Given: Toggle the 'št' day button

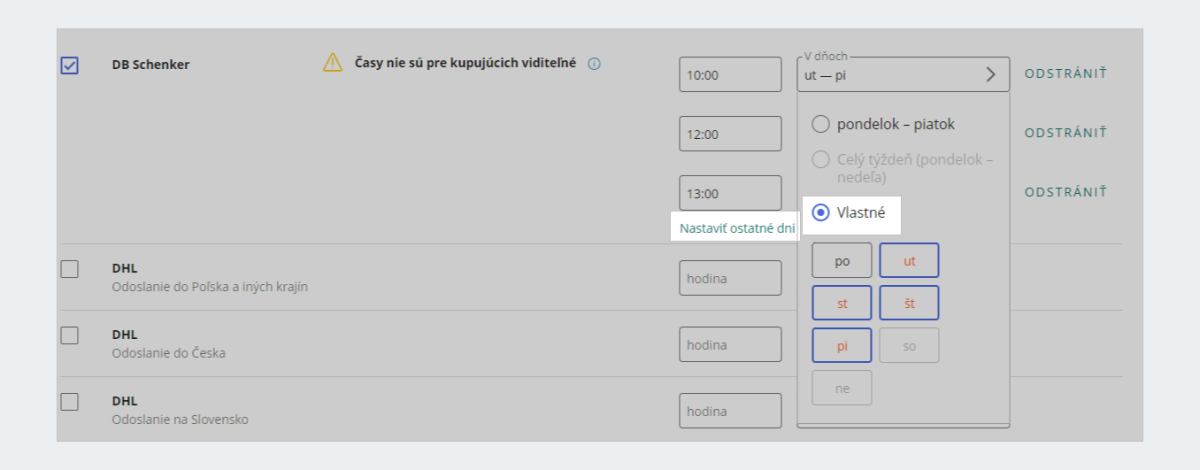Looking at the screenshot, I should point(909,303).
